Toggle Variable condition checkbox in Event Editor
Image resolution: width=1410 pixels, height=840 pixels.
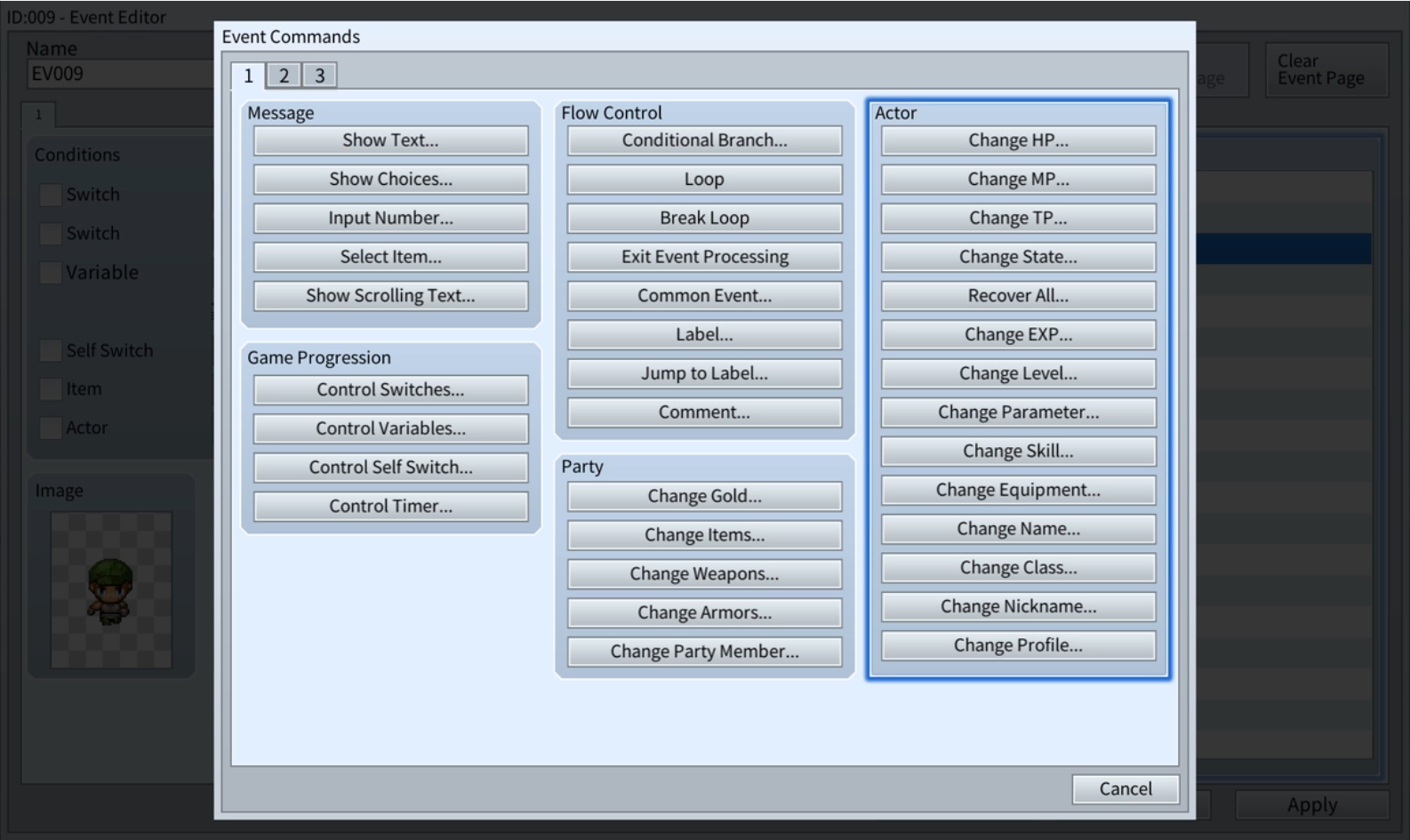(51, 273)
